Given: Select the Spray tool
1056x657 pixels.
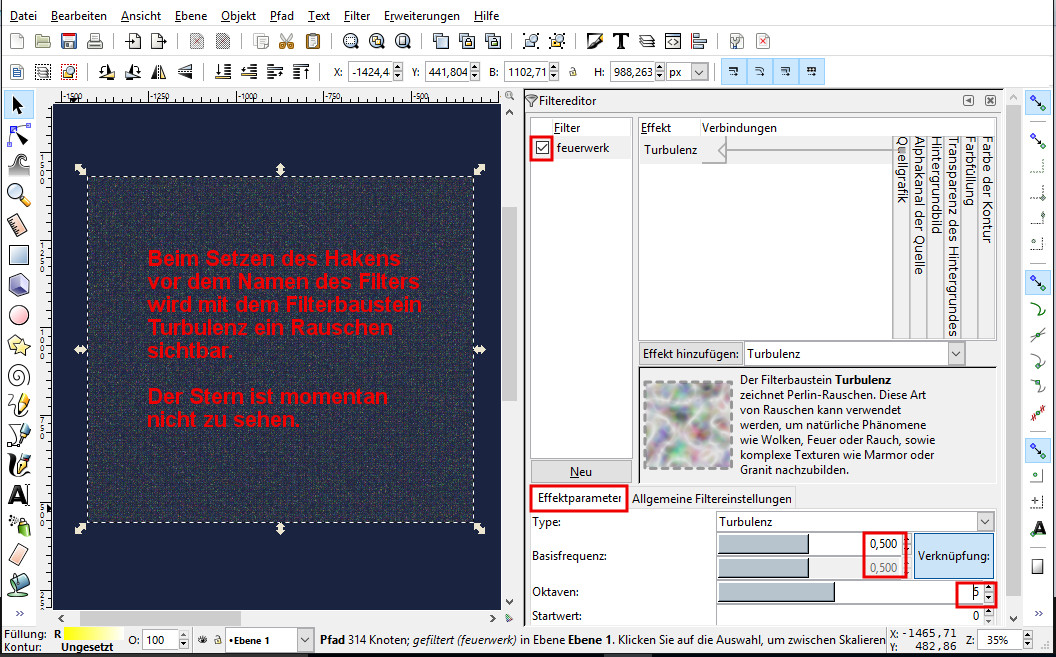Looking at the screenshot, I should point(18,524).
